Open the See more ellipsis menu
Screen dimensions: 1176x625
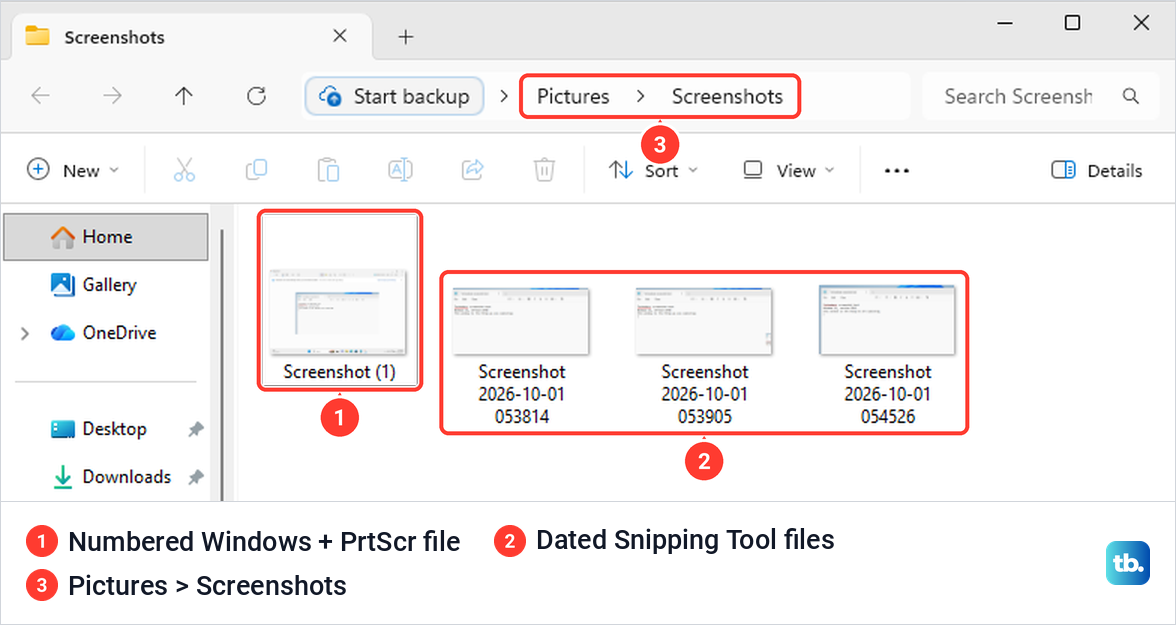897,170
